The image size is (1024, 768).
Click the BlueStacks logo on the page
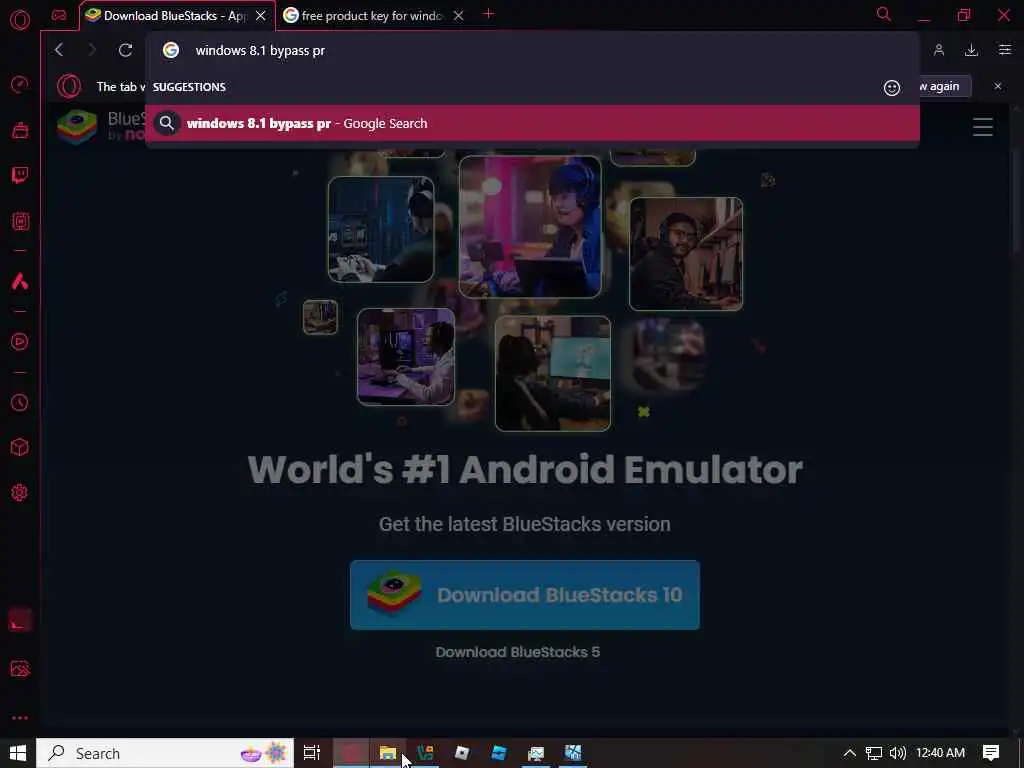(x=77, y=127)
